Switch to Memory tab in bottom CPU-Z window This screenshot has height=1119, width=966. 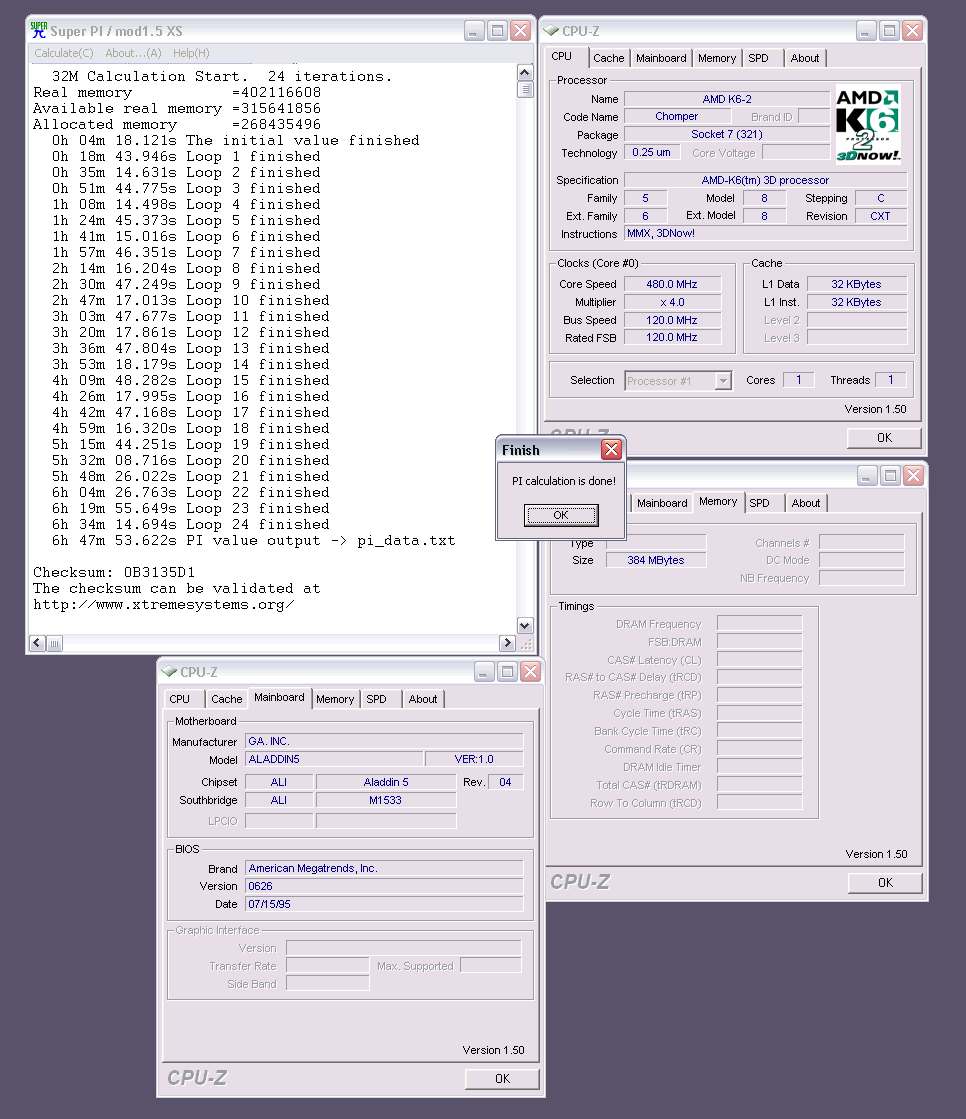[335, 699]
